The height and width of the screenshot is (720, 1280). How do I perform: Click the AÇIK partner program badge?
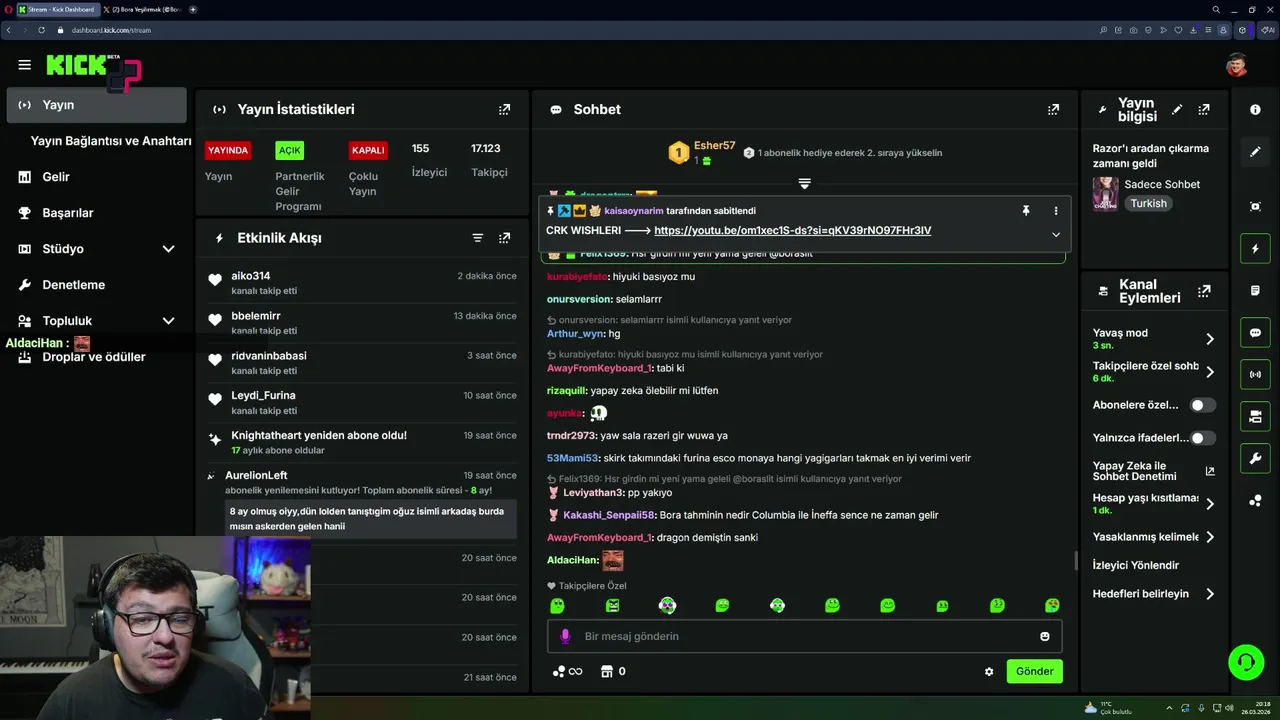click(290, 151)
